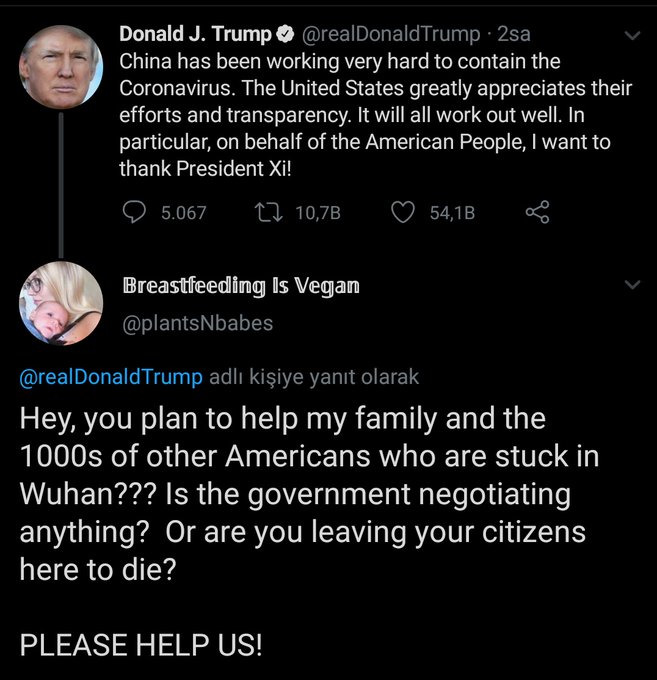This screenshot has height=680, width=657.
Task: Expand the chevron menu on Trump's tweet
Action: 631,35
